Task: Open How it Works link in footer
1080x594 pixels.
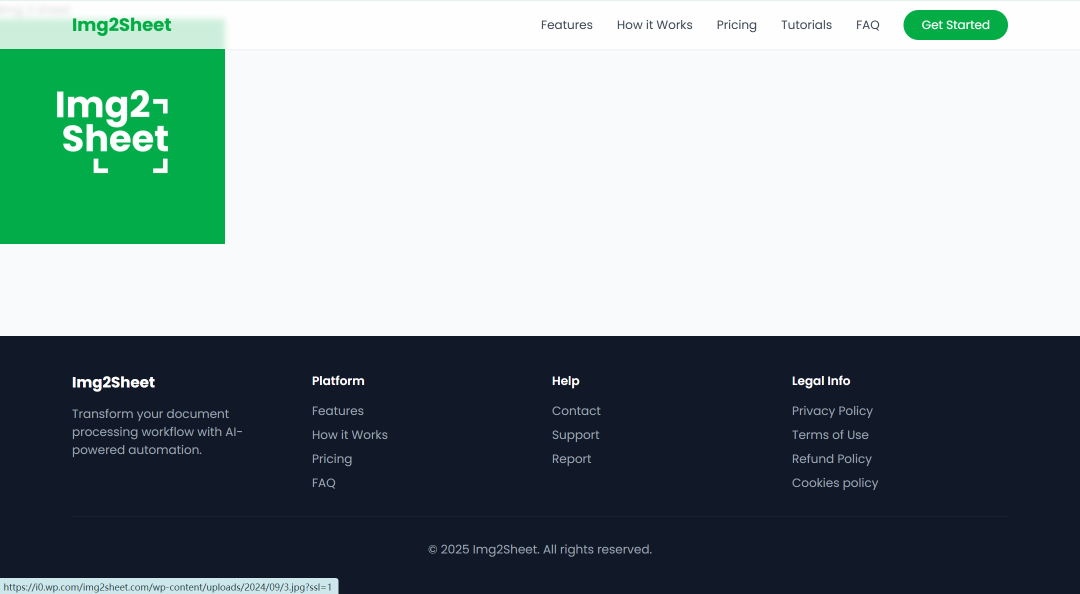Action: coord(349,435)
